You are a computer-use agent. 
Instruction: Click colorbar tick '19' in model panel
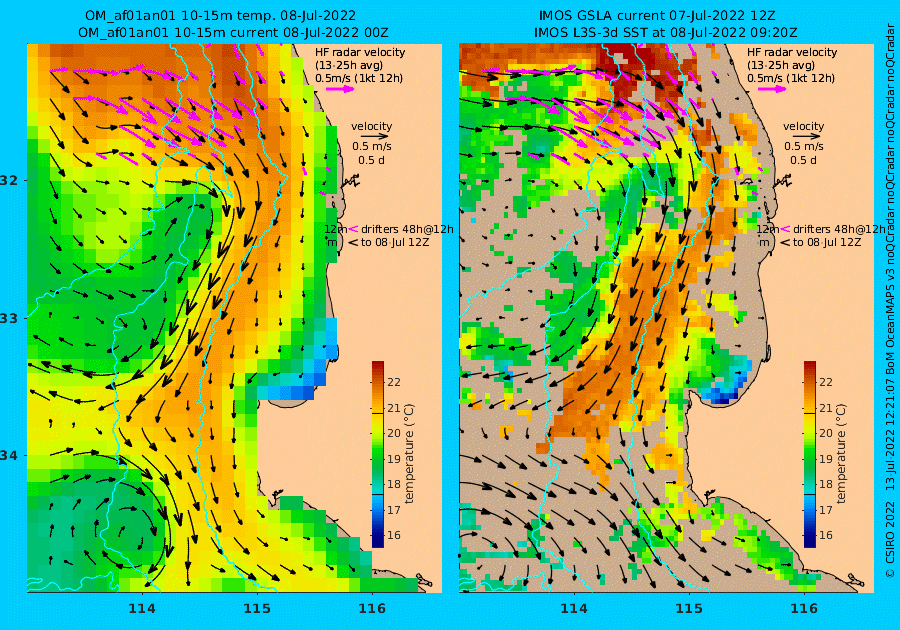(394, 459)
